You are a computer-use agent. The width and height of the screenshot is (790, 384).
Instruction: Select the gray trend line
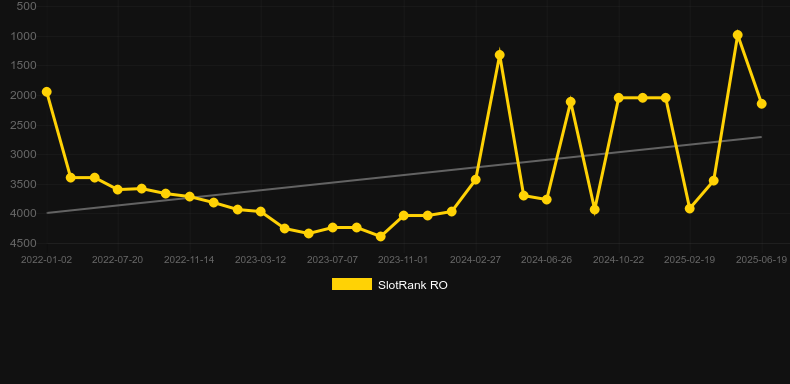(x=404, y=175)
